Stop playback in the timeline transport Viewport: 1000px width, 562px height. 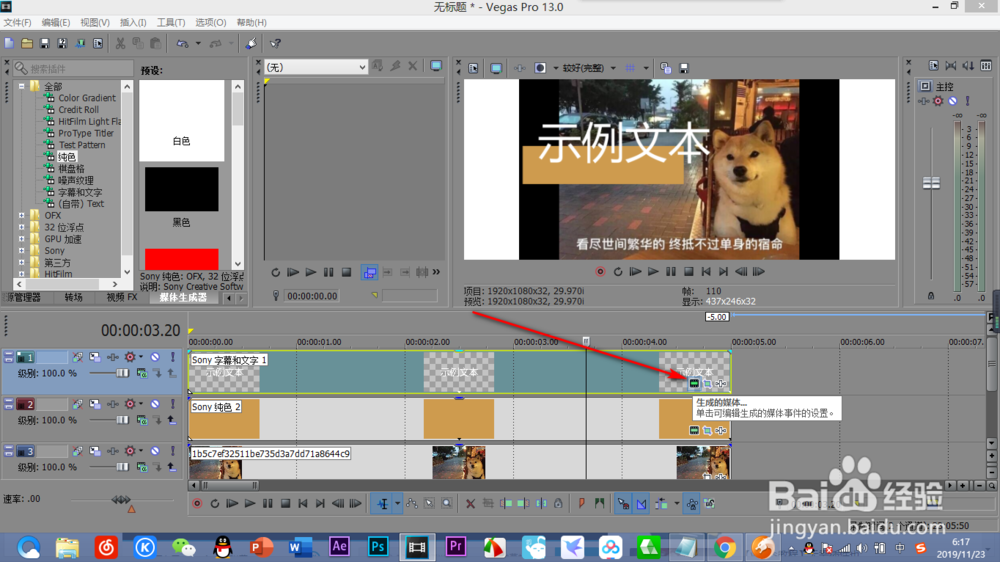coord(286,504)
